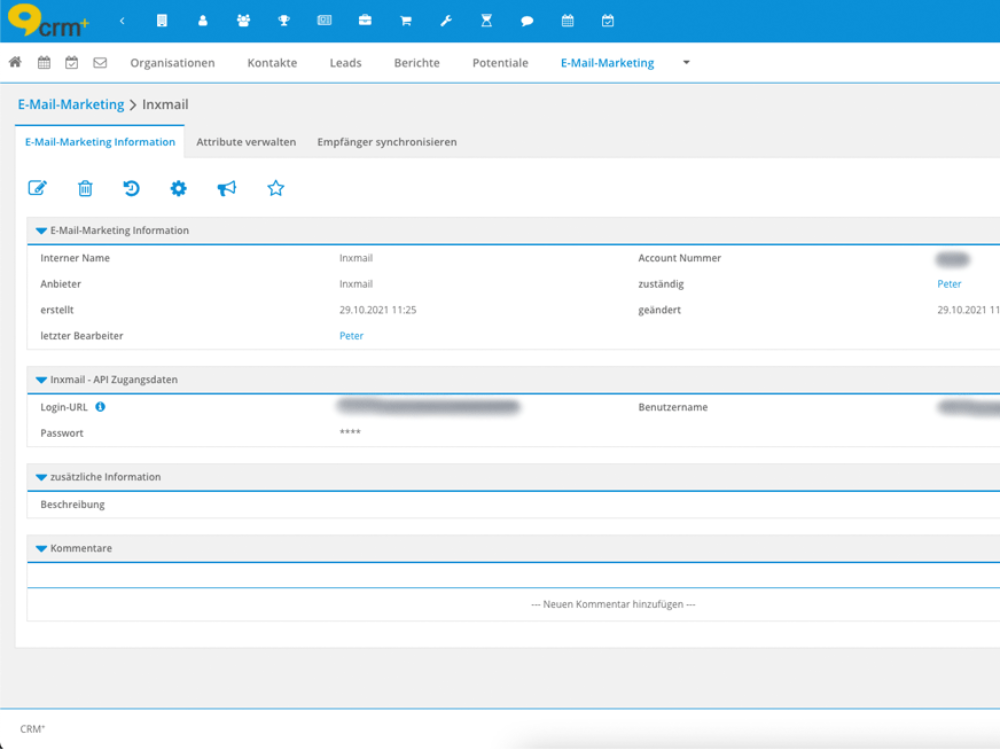Collapse the Inxmail - API Zugangsdaten section
This screenshot has height=750, width=1000.
[41, 380]
